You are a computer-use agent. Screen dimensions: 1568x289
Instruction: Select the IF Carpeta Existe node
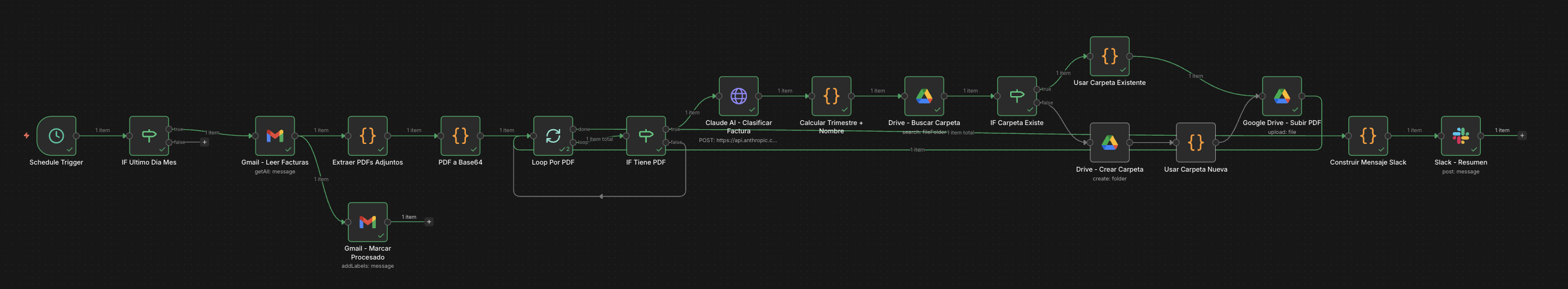coord(1017,96)
